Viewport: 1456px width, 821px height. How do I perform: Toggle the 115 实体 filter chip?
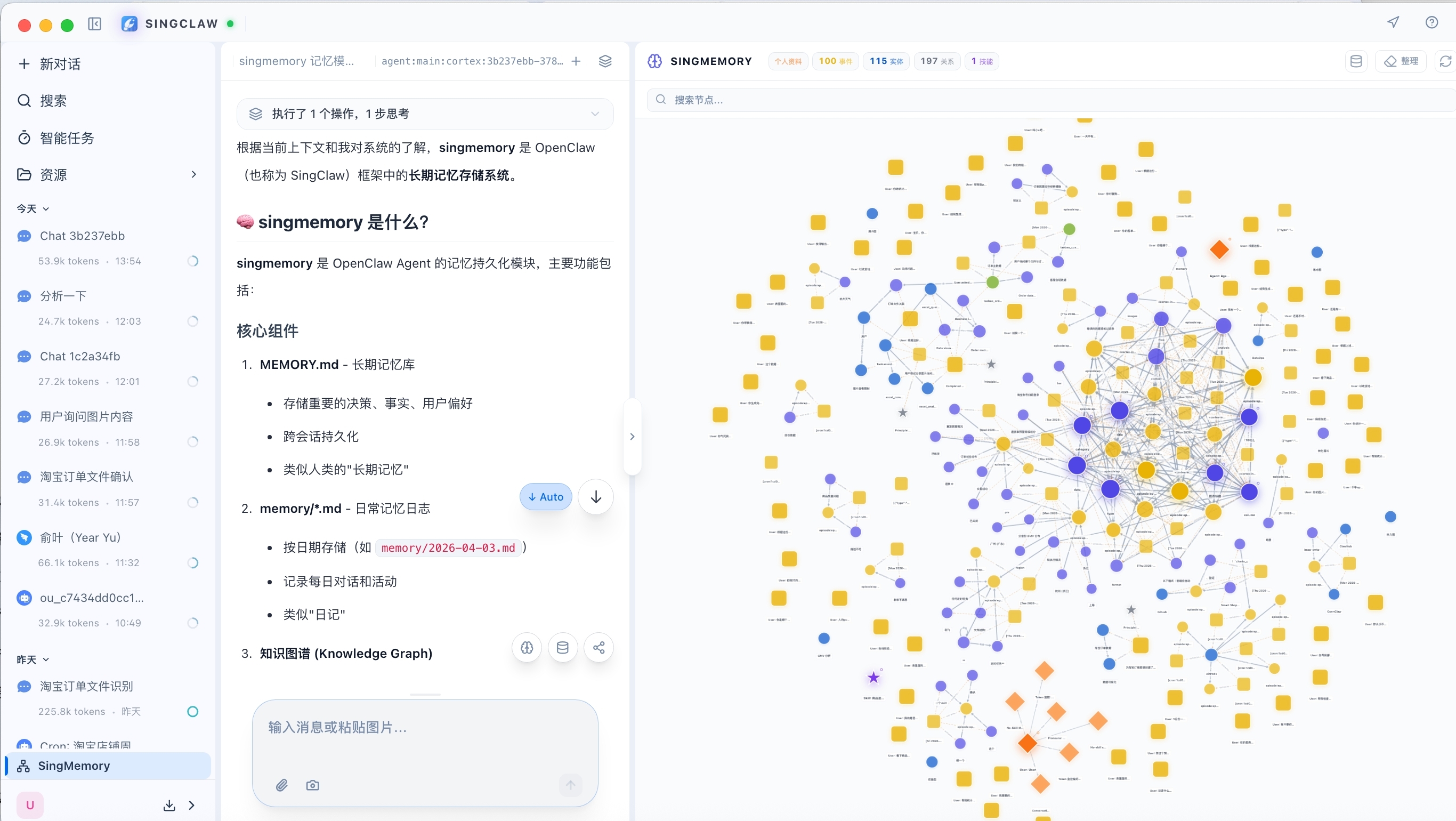[x=886, y=61]
